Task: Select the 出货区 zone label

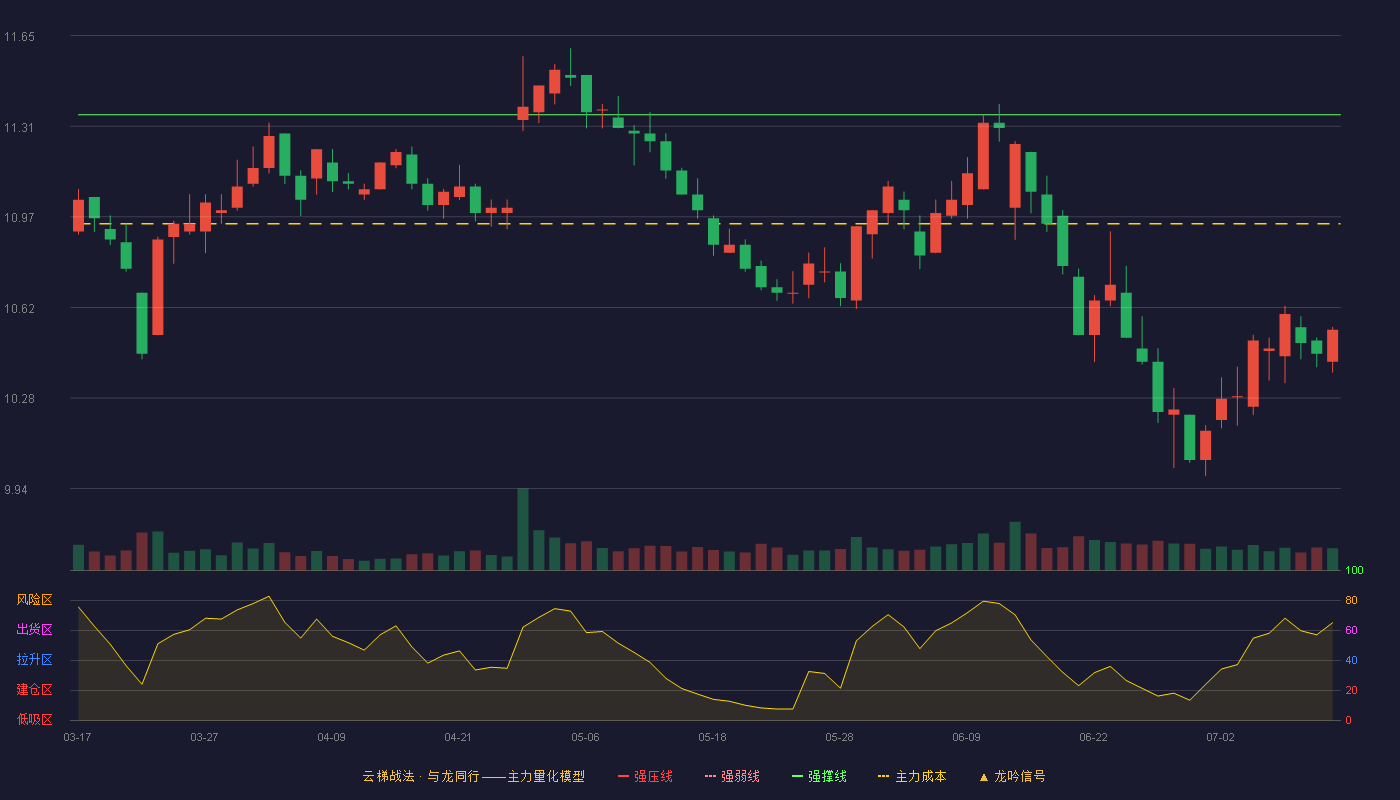Action: 34,630
